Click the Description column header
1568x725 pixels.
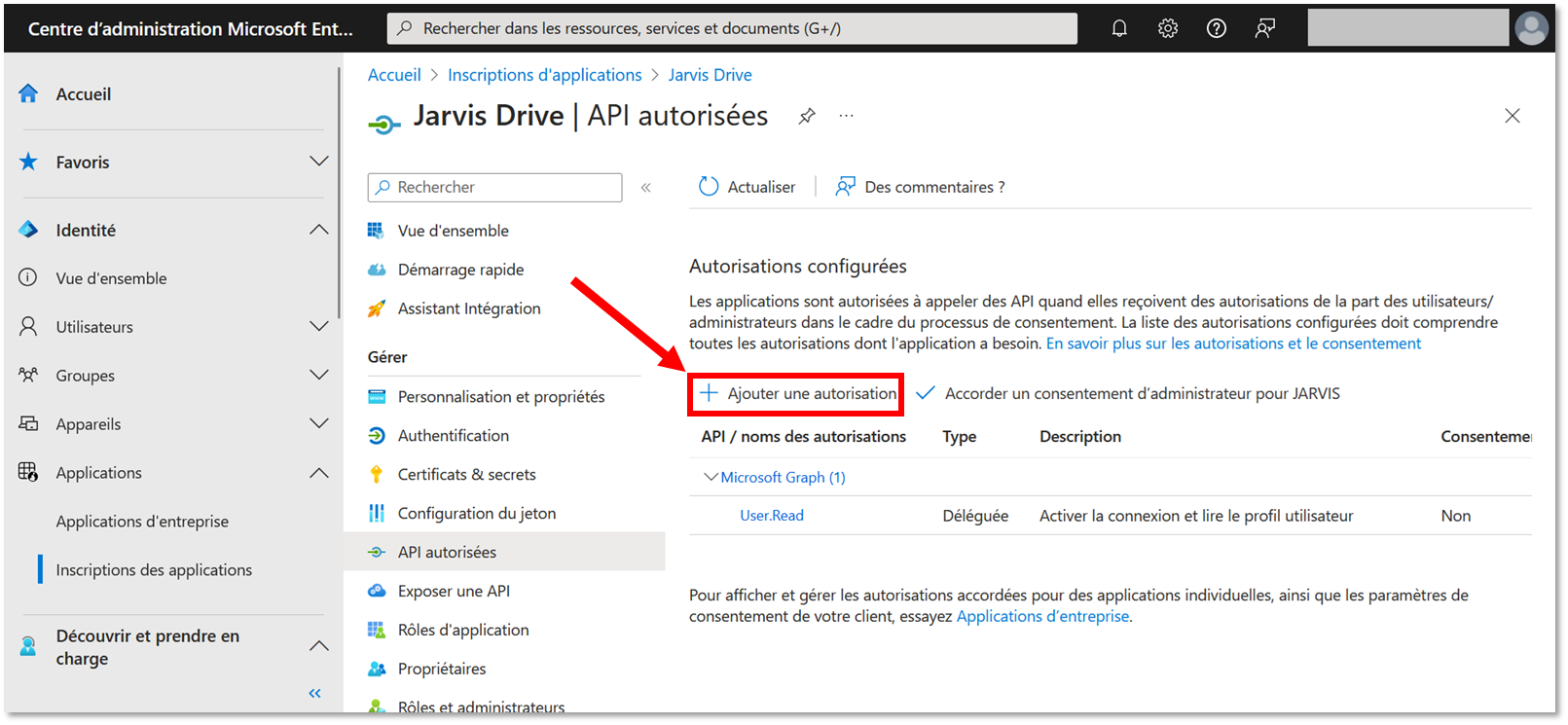(1080, 437)
